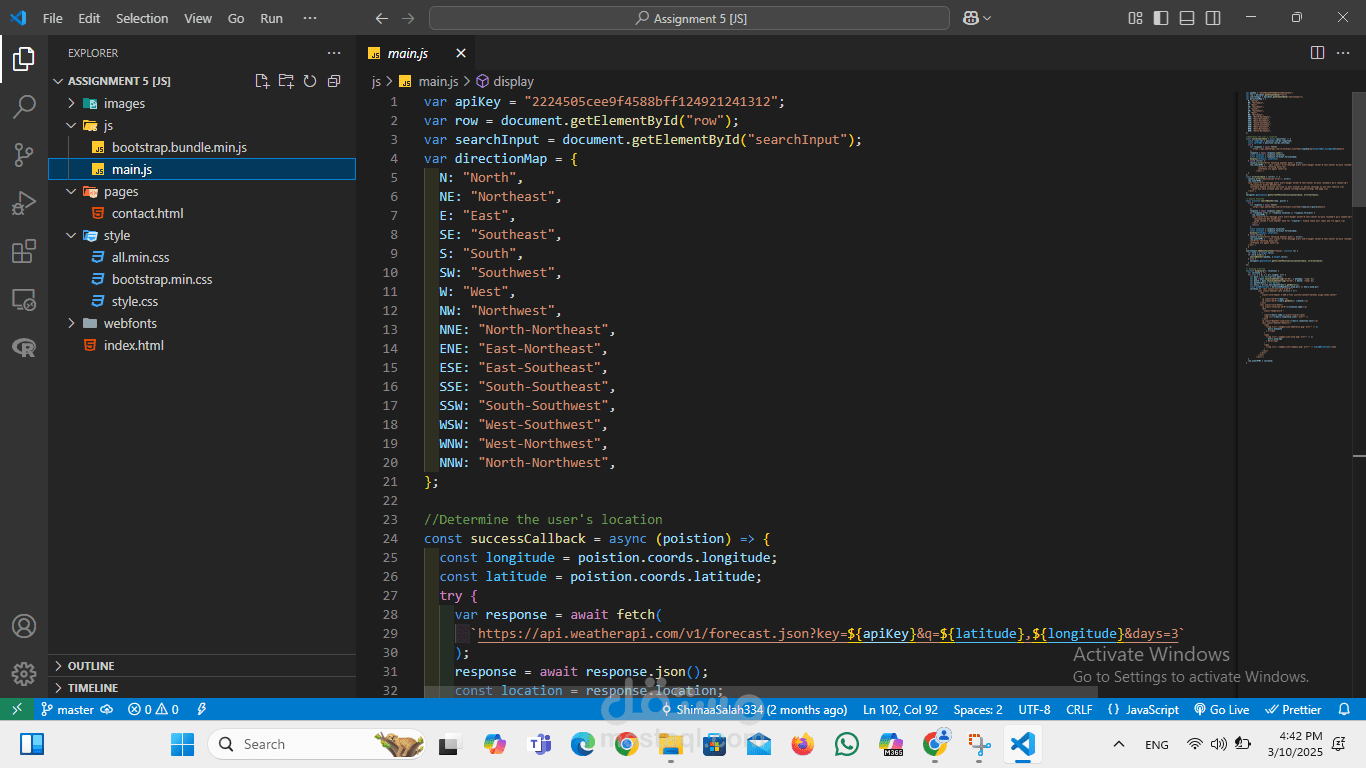
Task: Switch to the main.js editor tab
Action: (x=407, y=53)
